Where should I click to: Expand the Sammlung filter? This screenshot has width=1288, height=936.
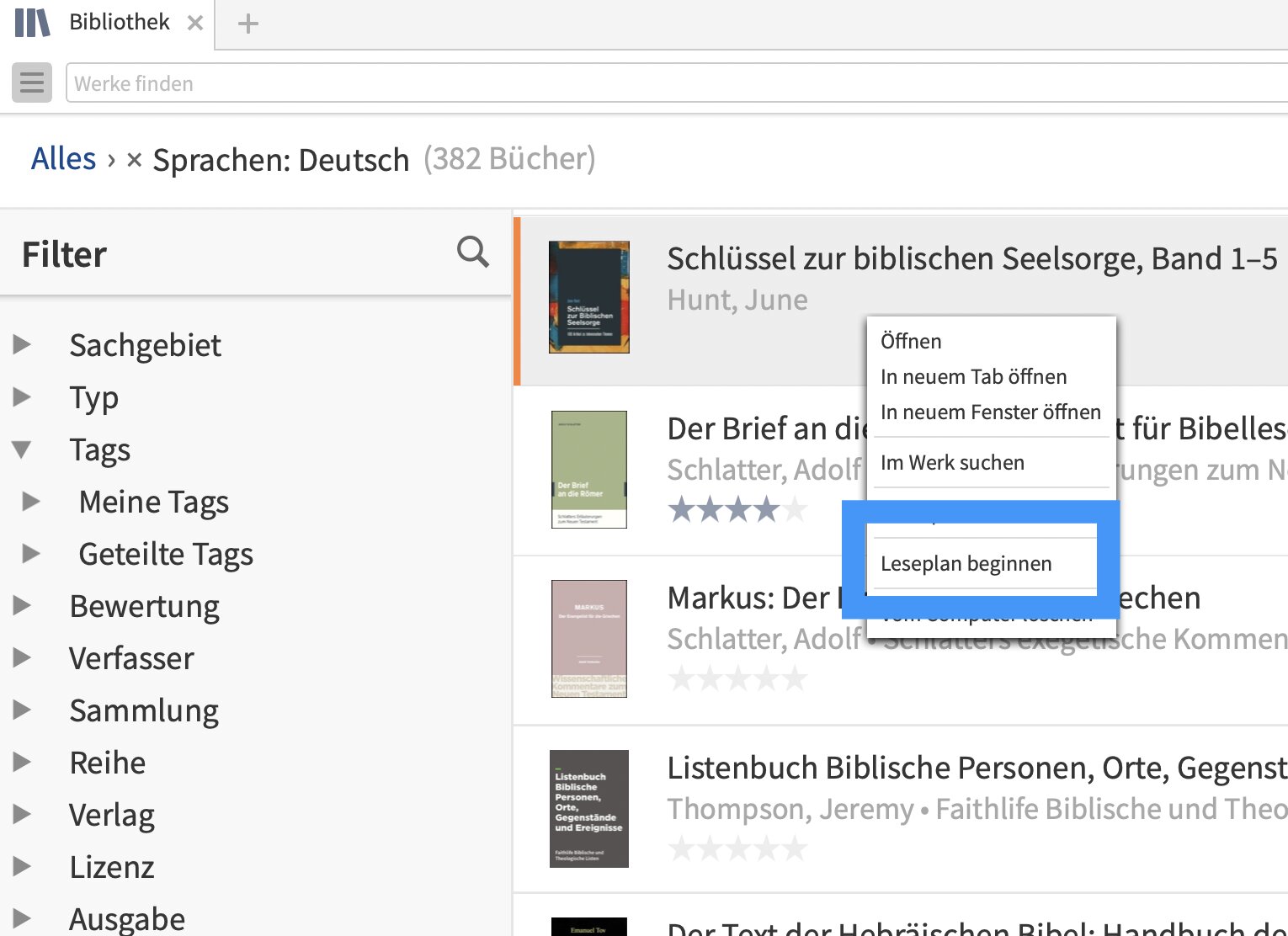point(23,710)
